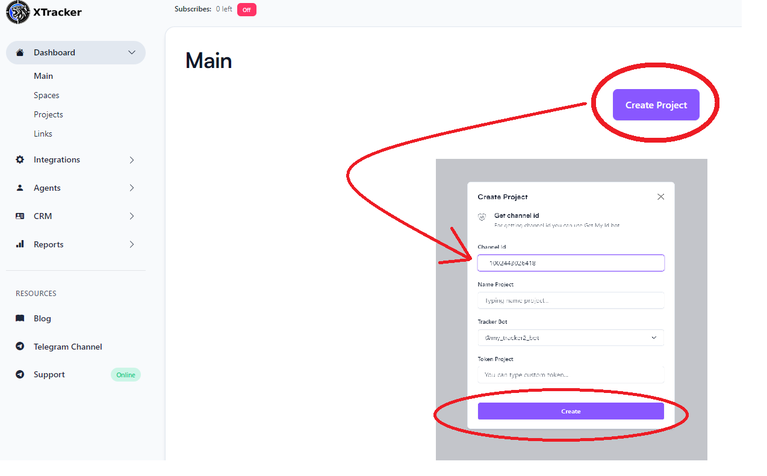Toggle the Subscribes Off switch

pyautogui.click(x=247, y=10)
